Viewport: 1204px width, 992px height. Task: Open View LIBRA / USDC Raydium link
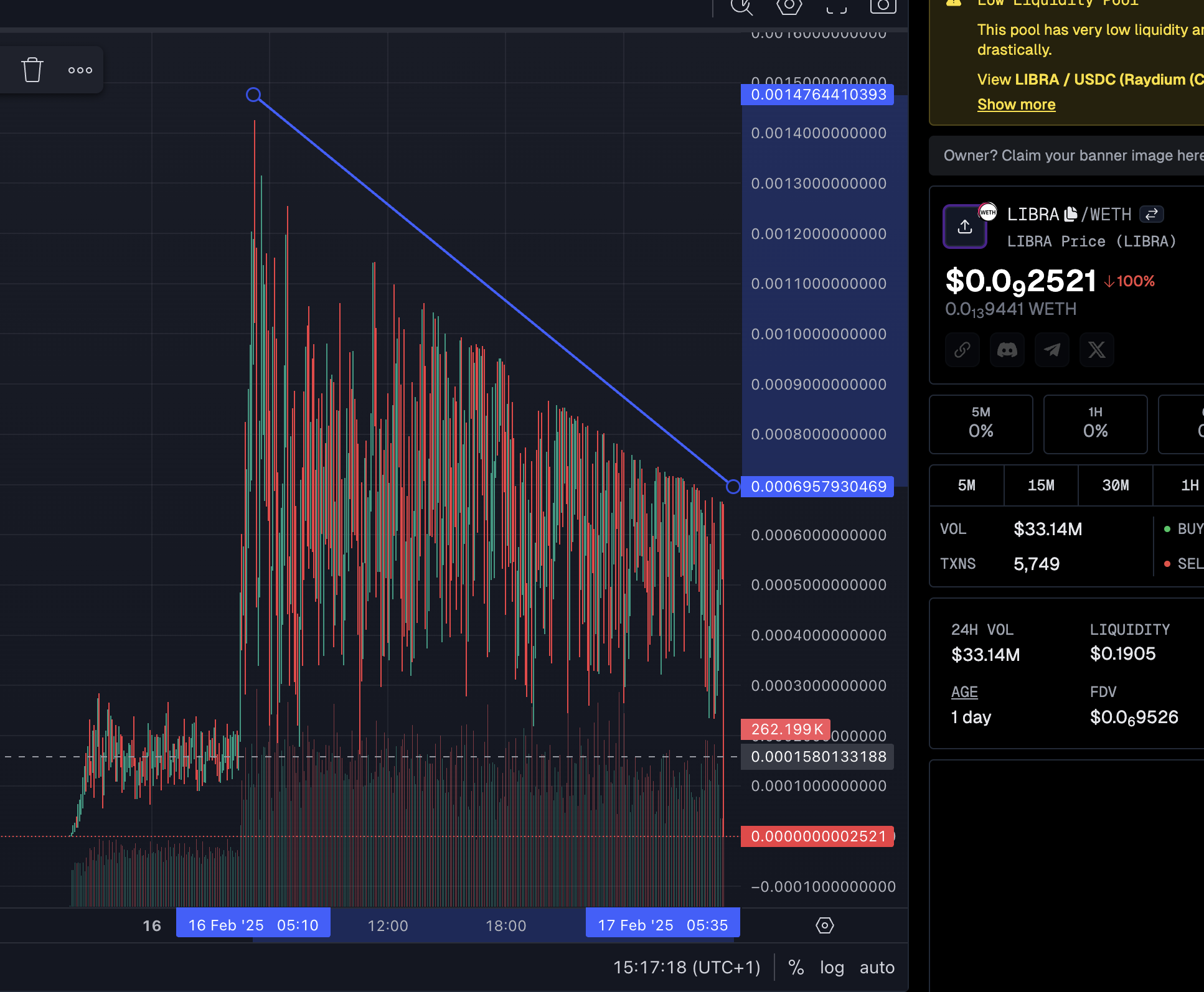click(1090, 80)
